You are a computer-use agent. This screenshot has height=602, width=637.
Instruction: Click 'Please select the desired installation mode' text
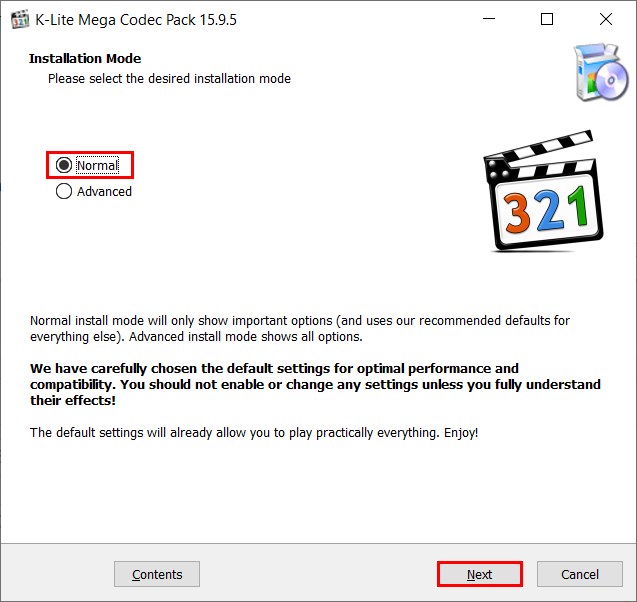coord(169,78)
